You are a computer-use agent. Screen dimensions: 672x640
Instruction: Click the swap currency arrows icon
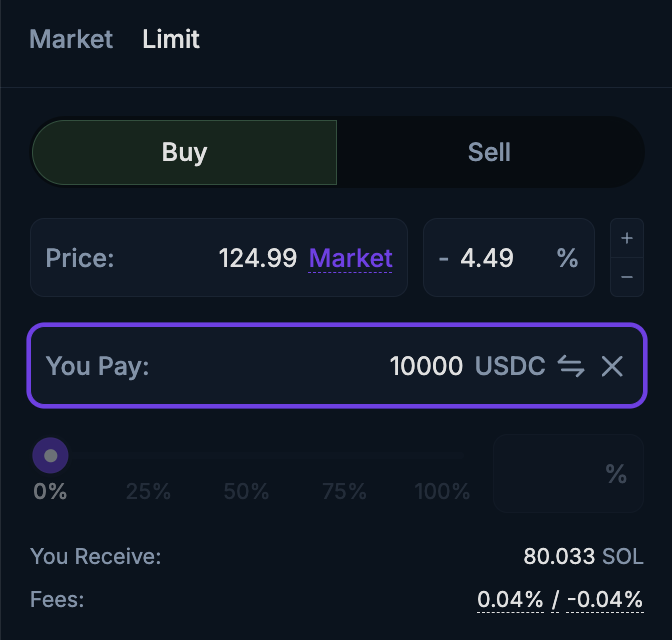pos(571,366)
